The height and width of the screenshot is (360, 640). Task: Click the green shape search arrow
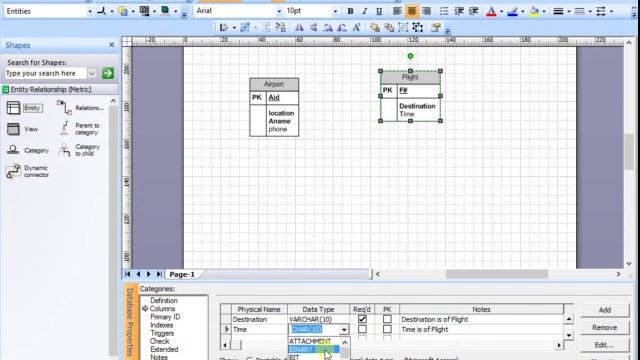108,73
